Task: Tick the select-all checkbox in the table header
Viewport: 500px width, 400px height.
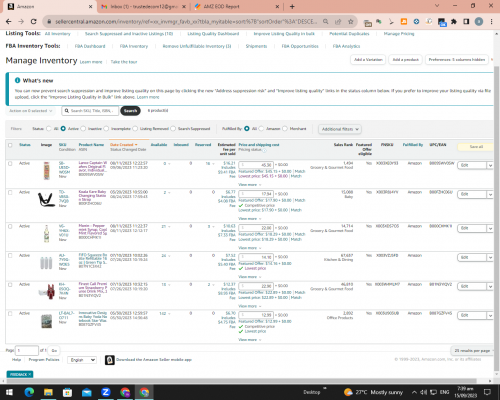Action: (x=10, y=145)
